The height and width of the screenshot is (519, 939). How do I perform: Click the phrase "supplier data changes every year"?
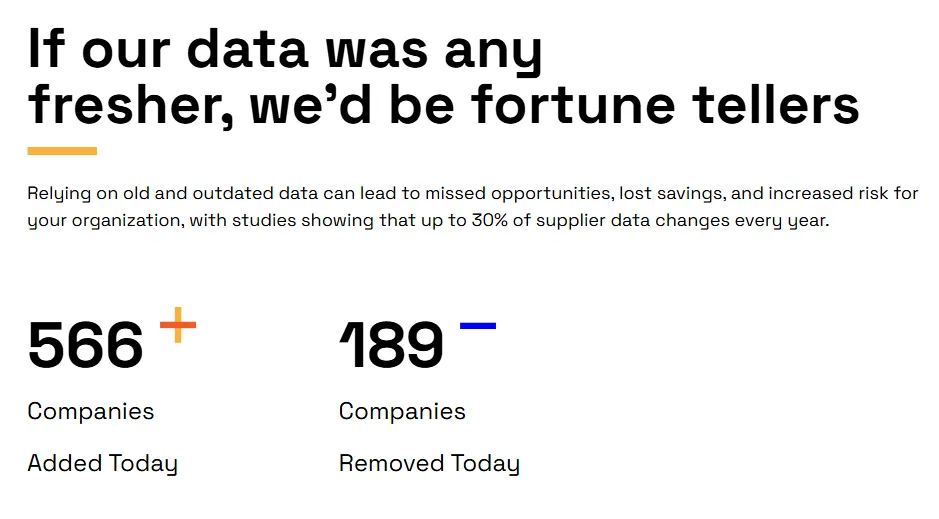682,221
